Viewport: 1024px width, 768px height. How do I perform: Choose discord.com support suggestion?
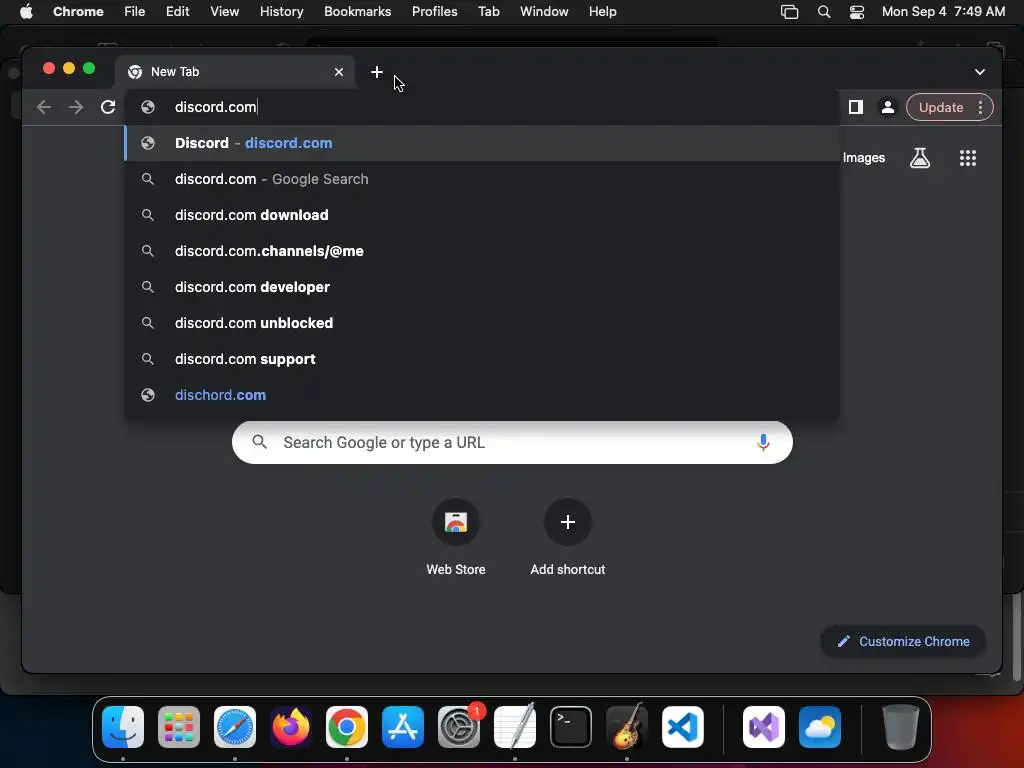(482, 359)
